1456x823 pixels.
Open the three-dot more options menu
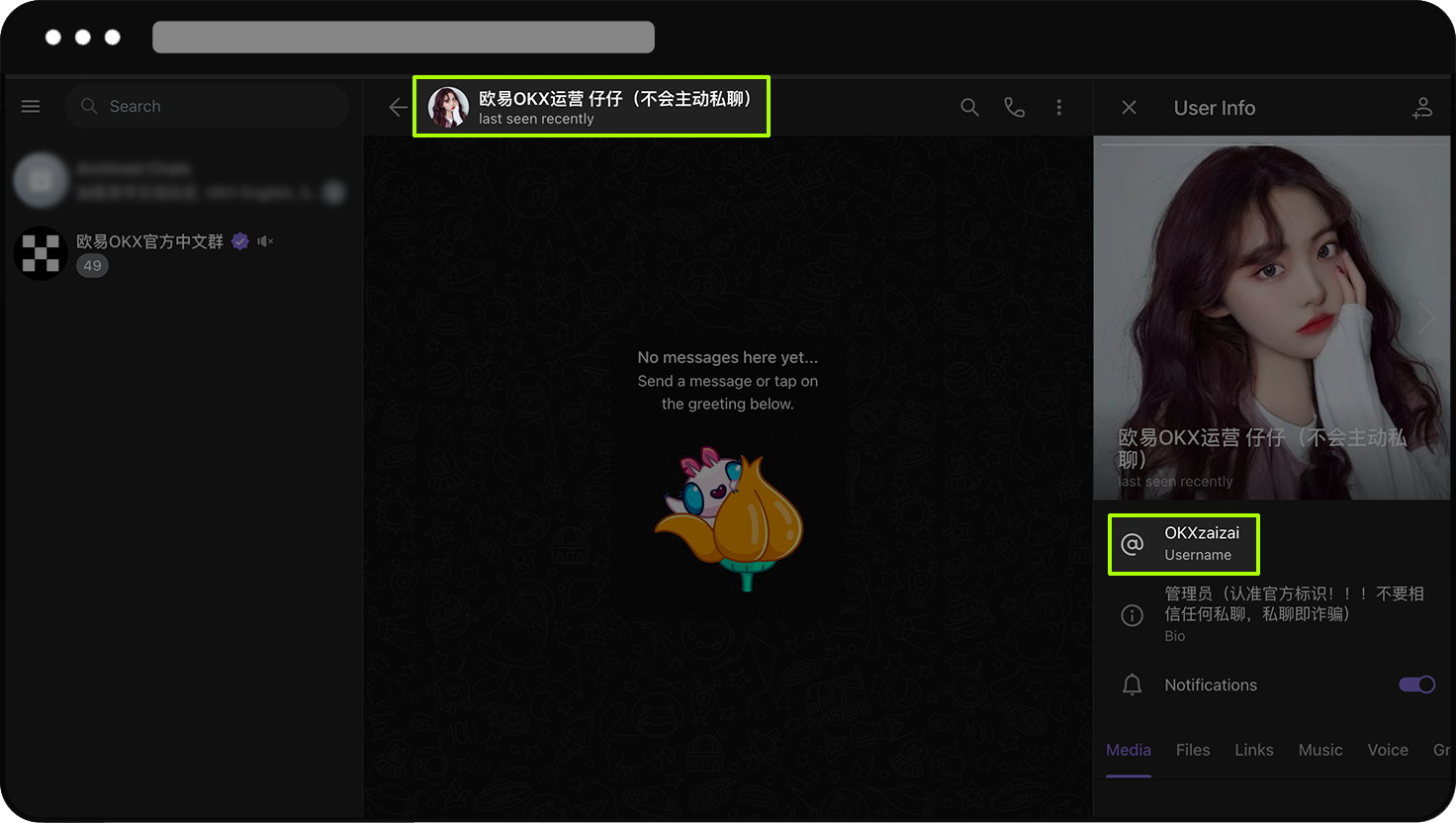coord(1058,108)
